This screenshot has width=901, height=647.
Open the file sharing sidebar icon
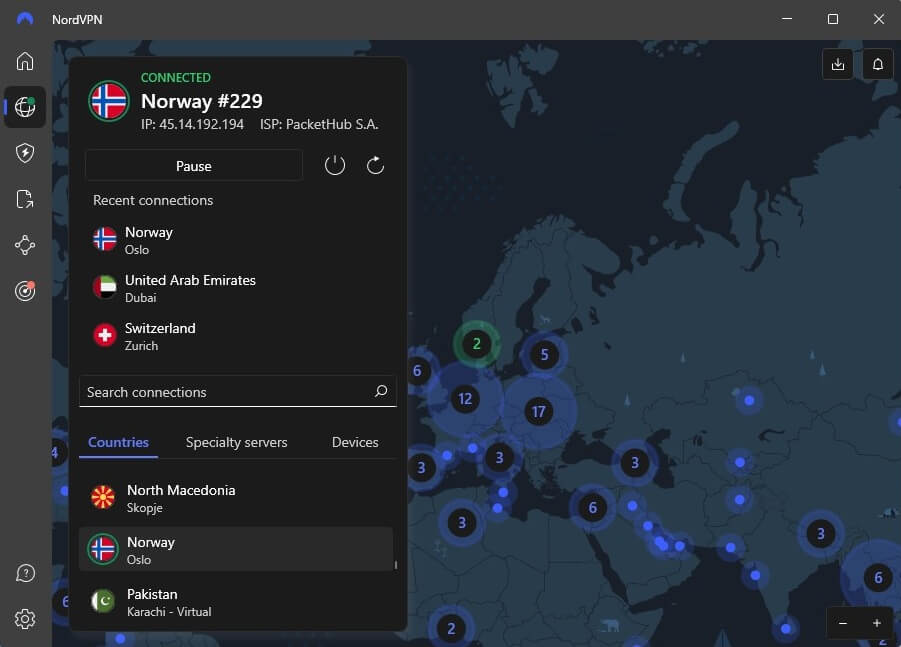[x=25, y=199]
